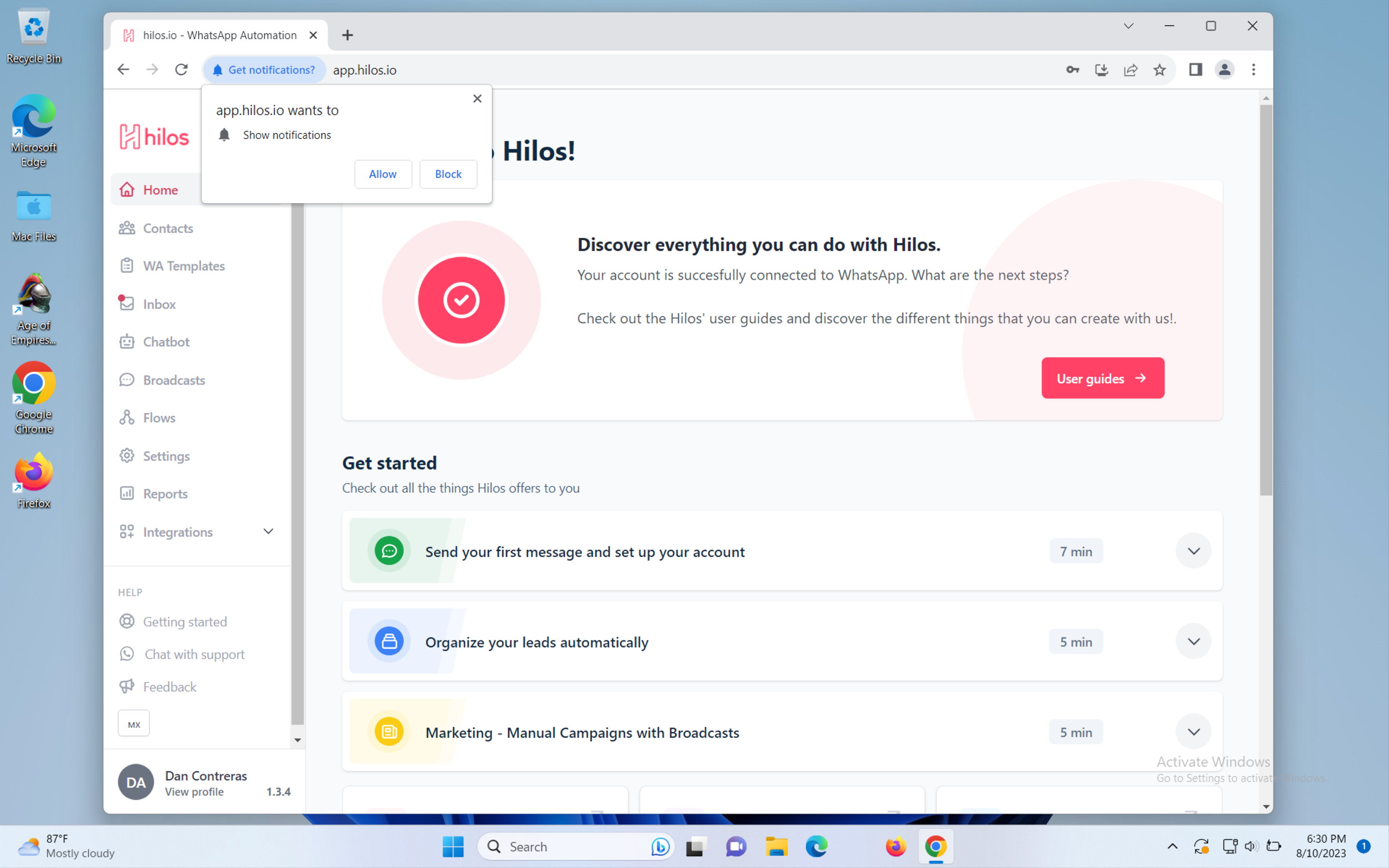Expand the Send your first message card

click(1193, 551)
